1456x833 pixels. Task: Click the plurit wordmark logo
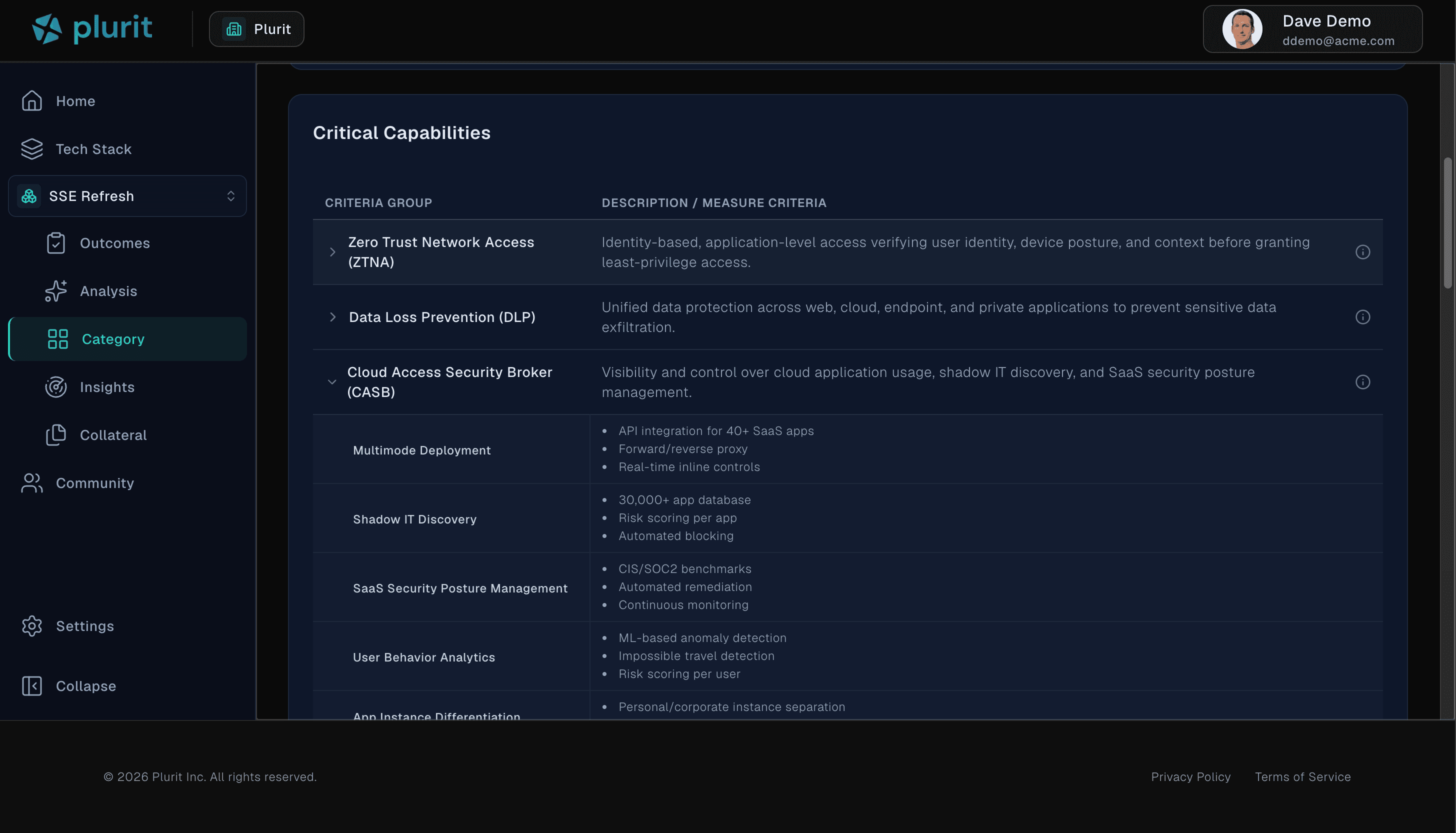pos(112,28)
